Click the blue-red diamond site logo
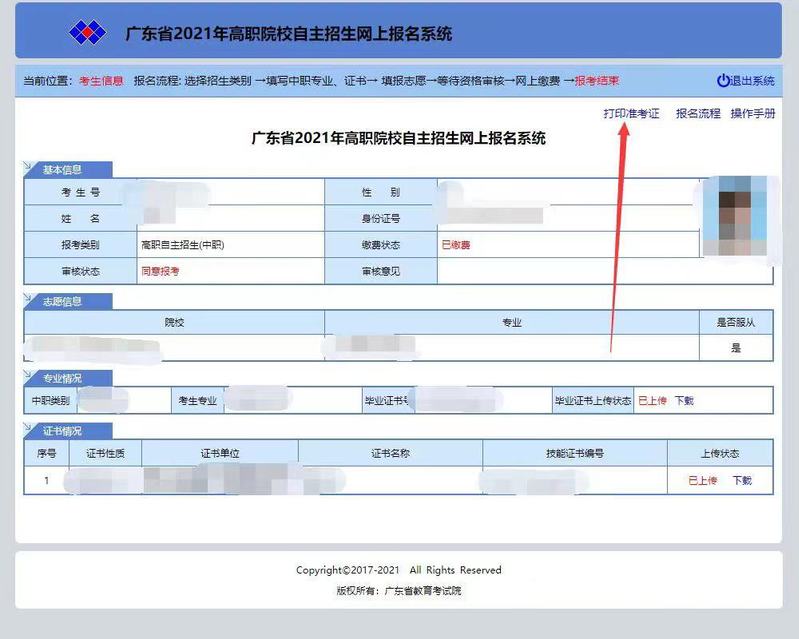Screen dimensions: 799x639 [x=87, y=33]
